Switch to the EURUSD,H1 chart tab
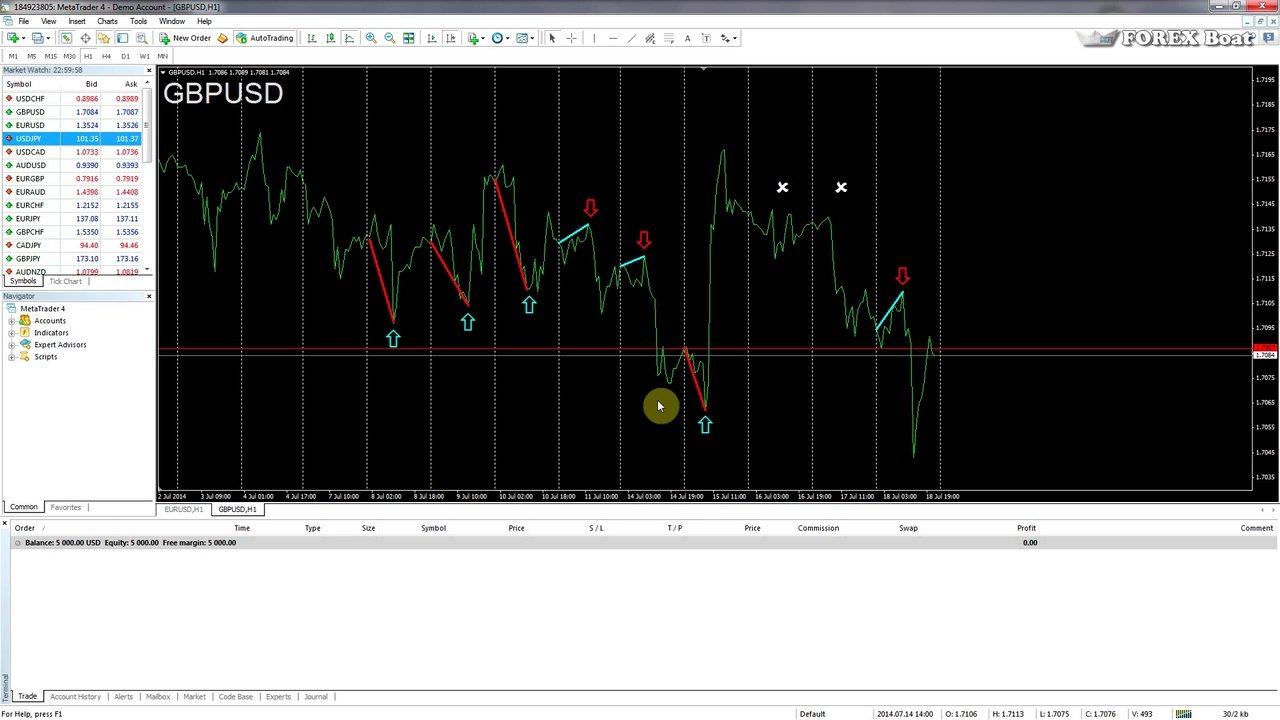This screenshot has height=720, width=1280. pyautogui.click(x=184, y=510)
